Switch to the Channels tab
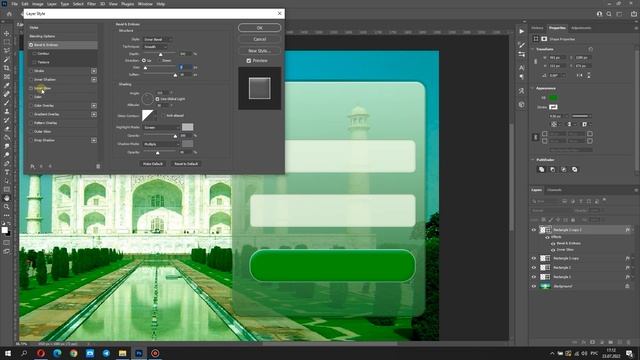The height and width of the screenshot is (360, 640). pyautogui.click(x=554, y=190)
